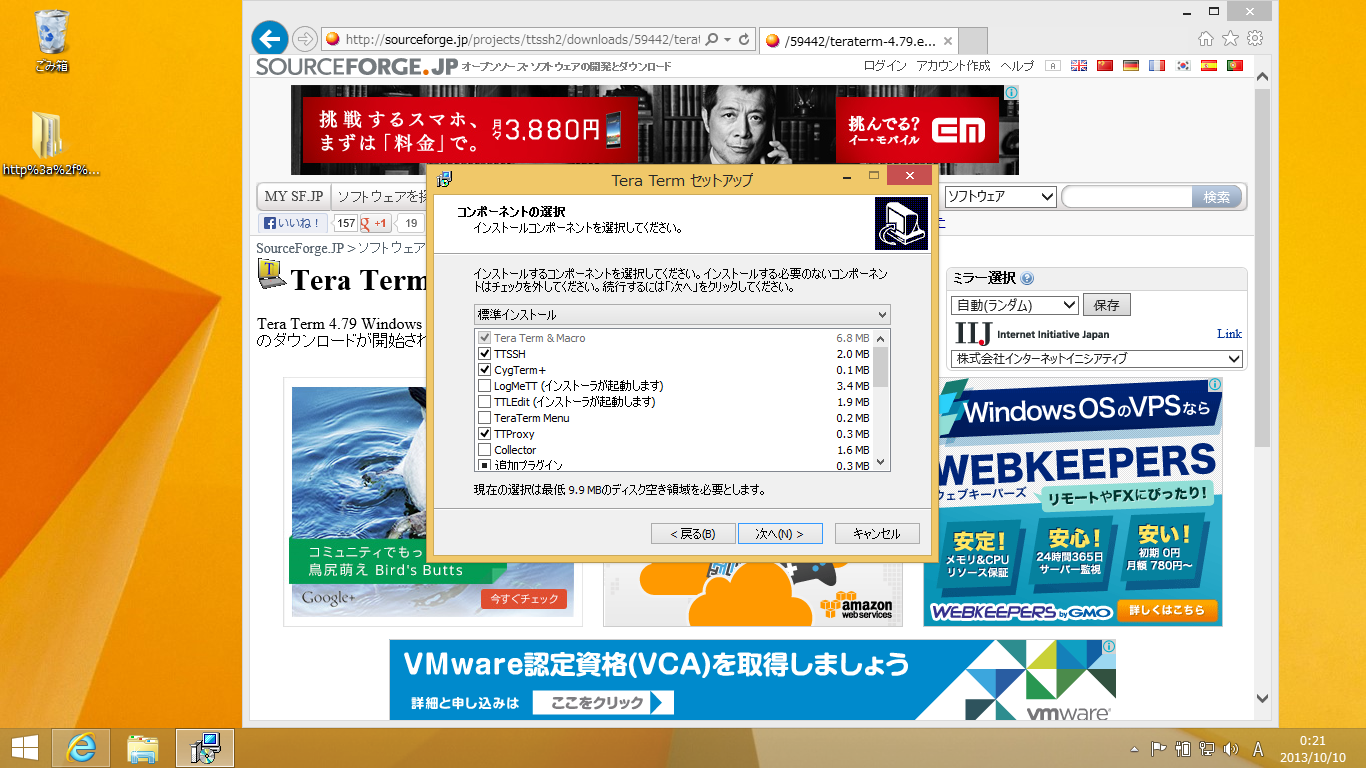Click the browser Back arrow button
Image resolution: width=1366 pixels, height=768 pixels.
click(268, 38)
